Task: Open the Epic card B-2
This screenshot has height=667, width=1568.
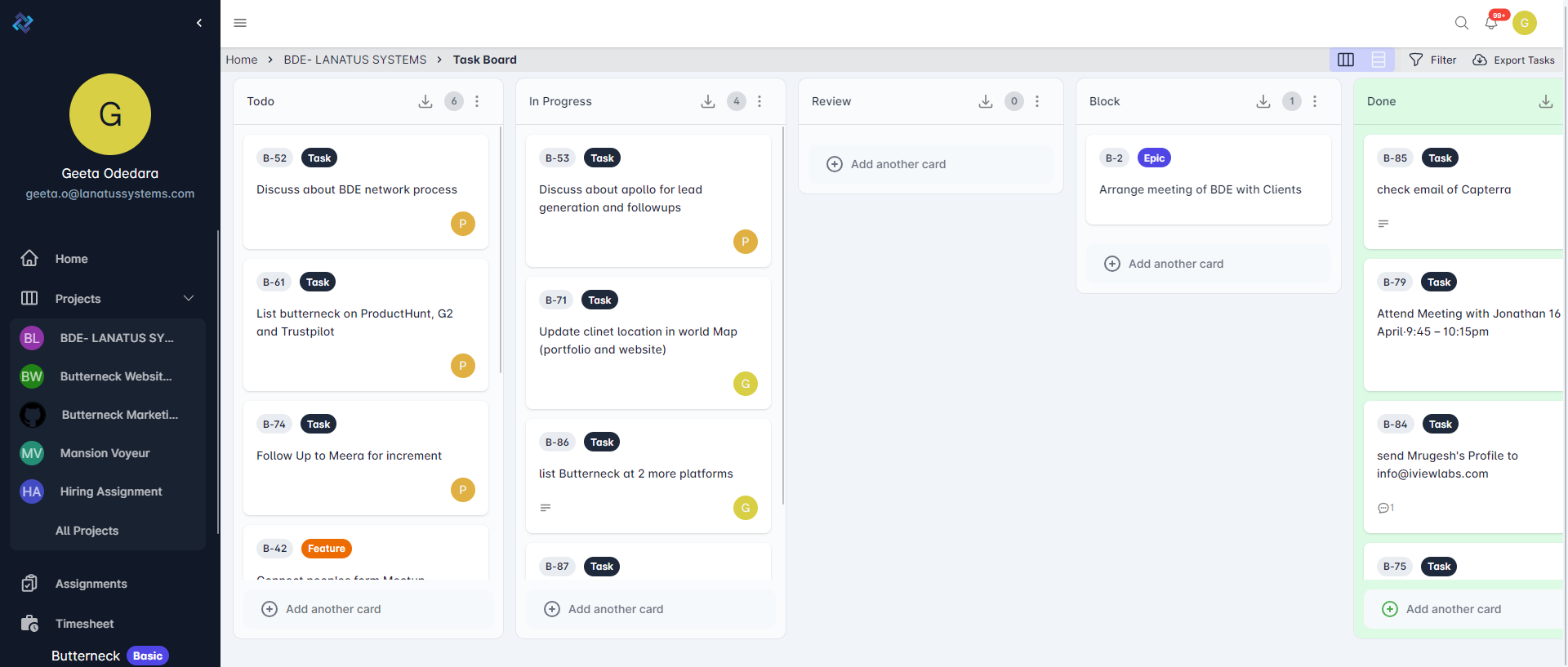Action: tap(1200, 189)
